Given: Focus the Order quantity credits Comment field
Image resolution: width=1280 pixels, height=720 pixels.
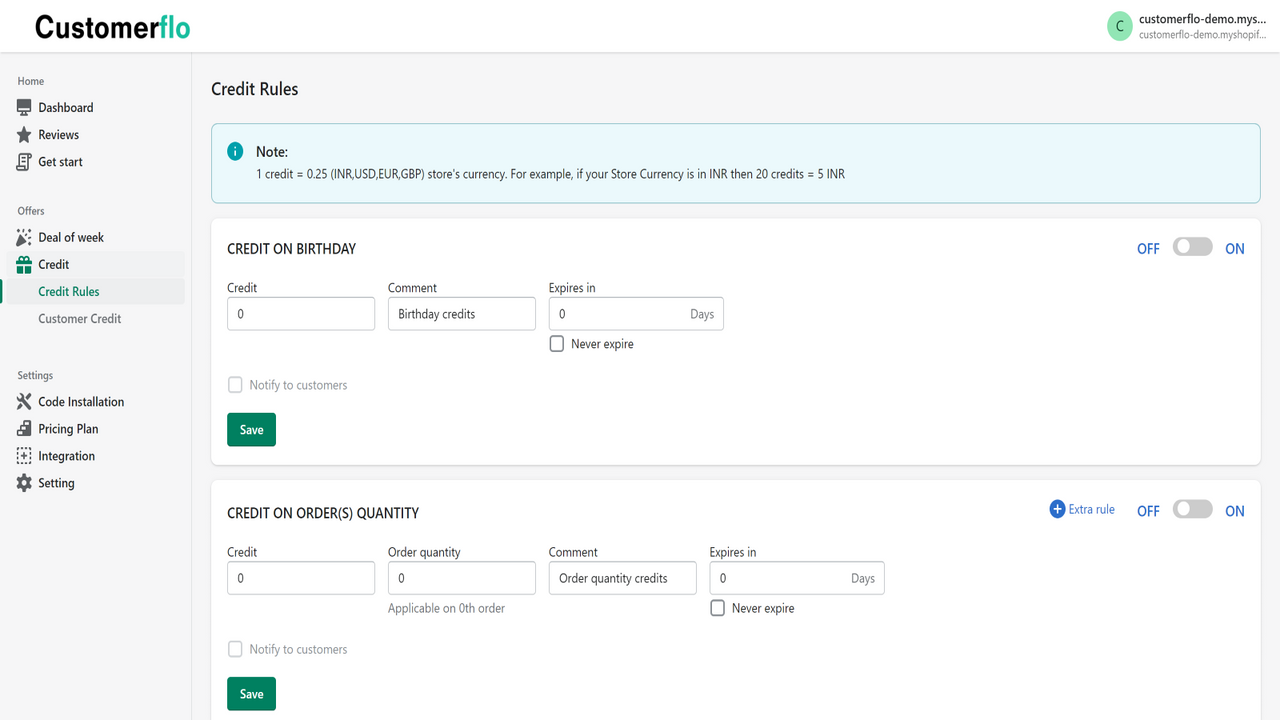Looking at the screenshot, I should tap(622, 577).
